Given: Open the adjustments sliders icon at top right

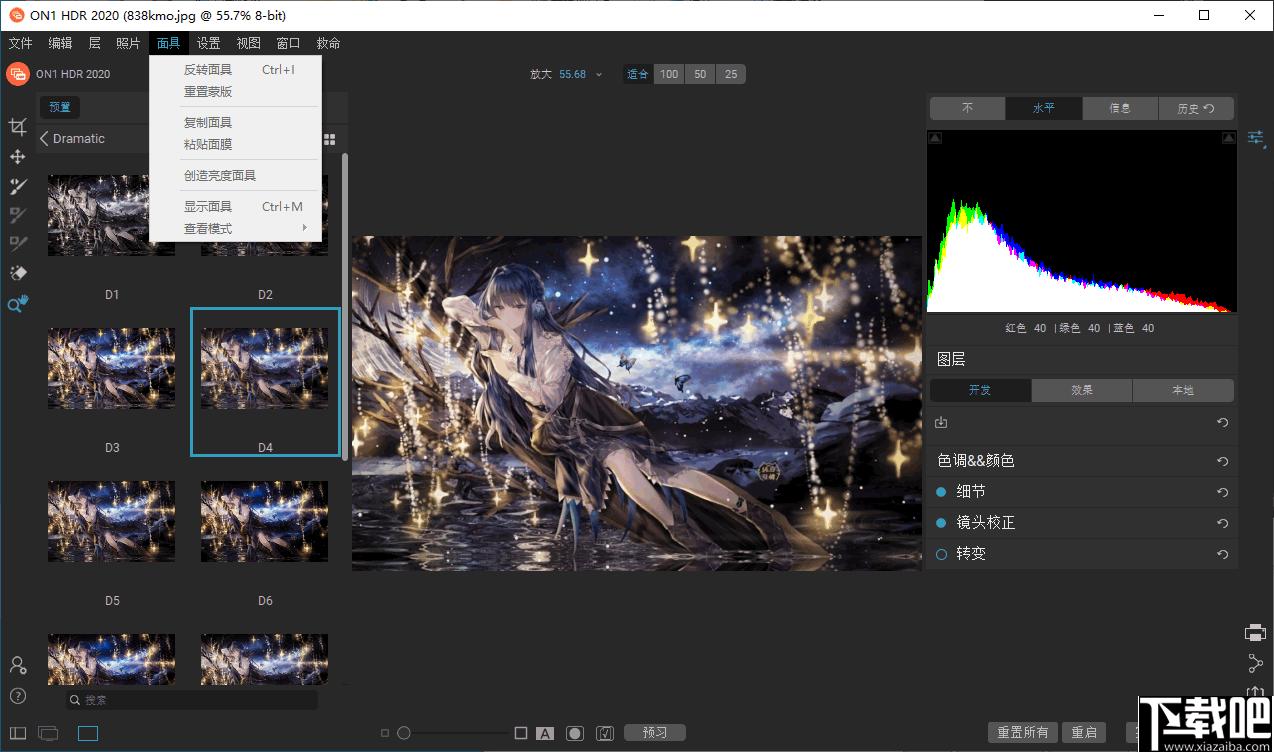Looking at the screenshot, I should 1256,138.
